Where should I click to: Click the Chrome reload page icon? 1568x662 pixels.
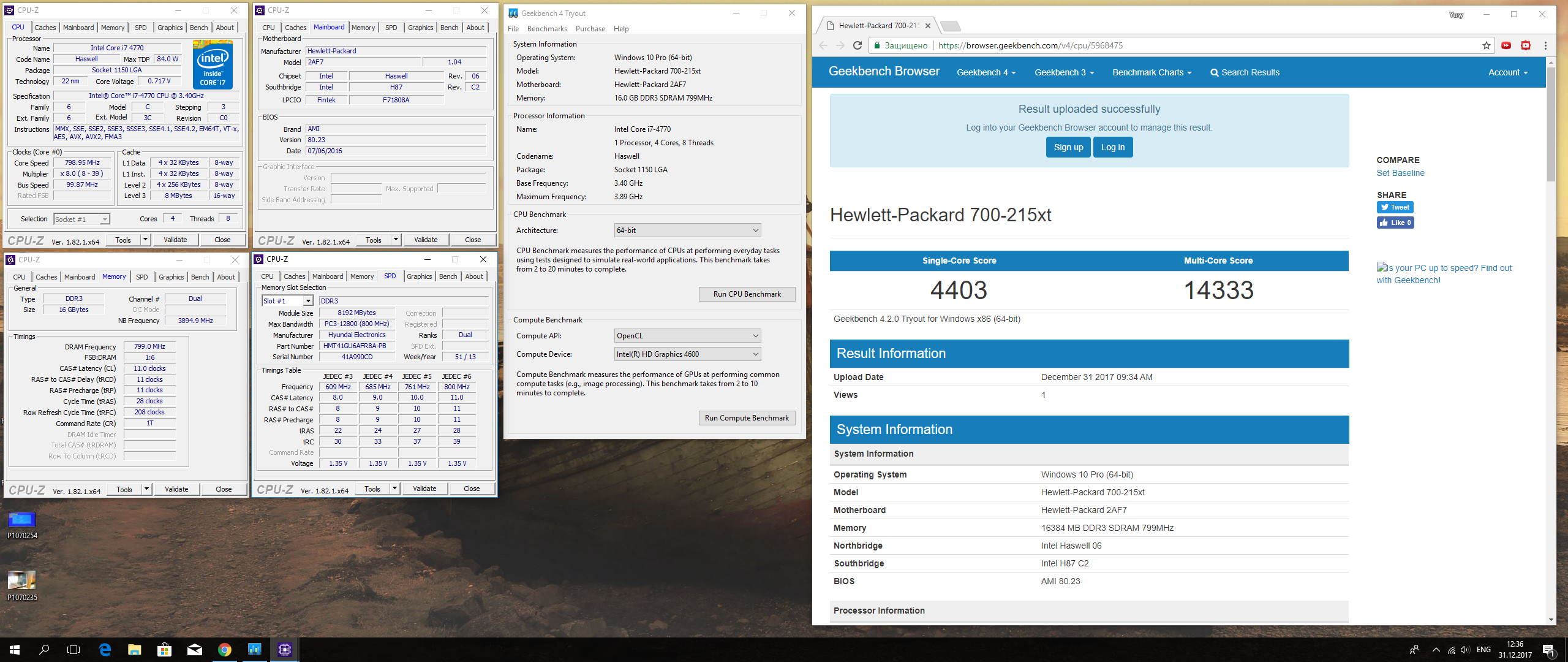(x=858, y=45)
